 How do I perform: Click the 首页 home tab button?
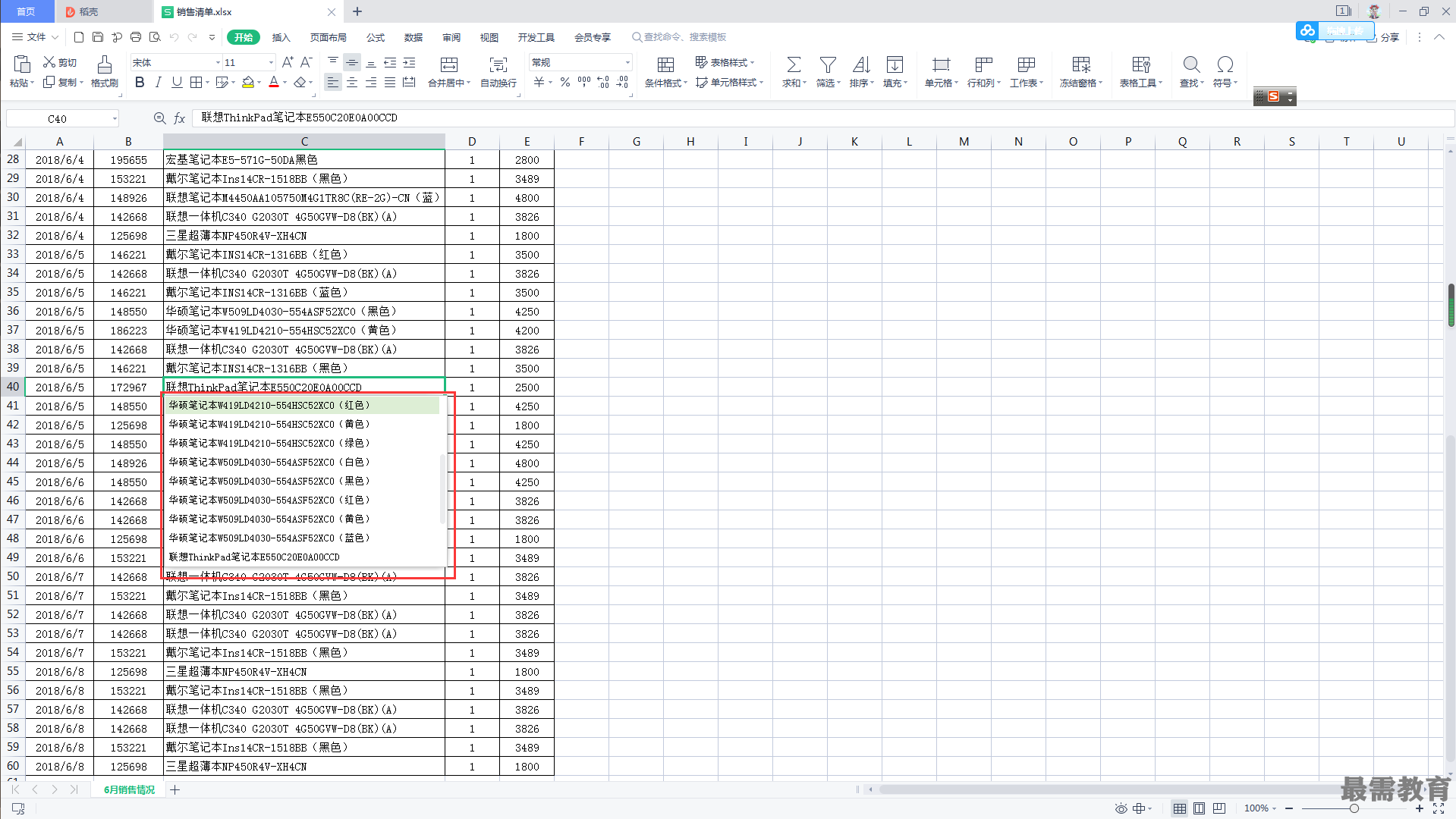[27, 11]
